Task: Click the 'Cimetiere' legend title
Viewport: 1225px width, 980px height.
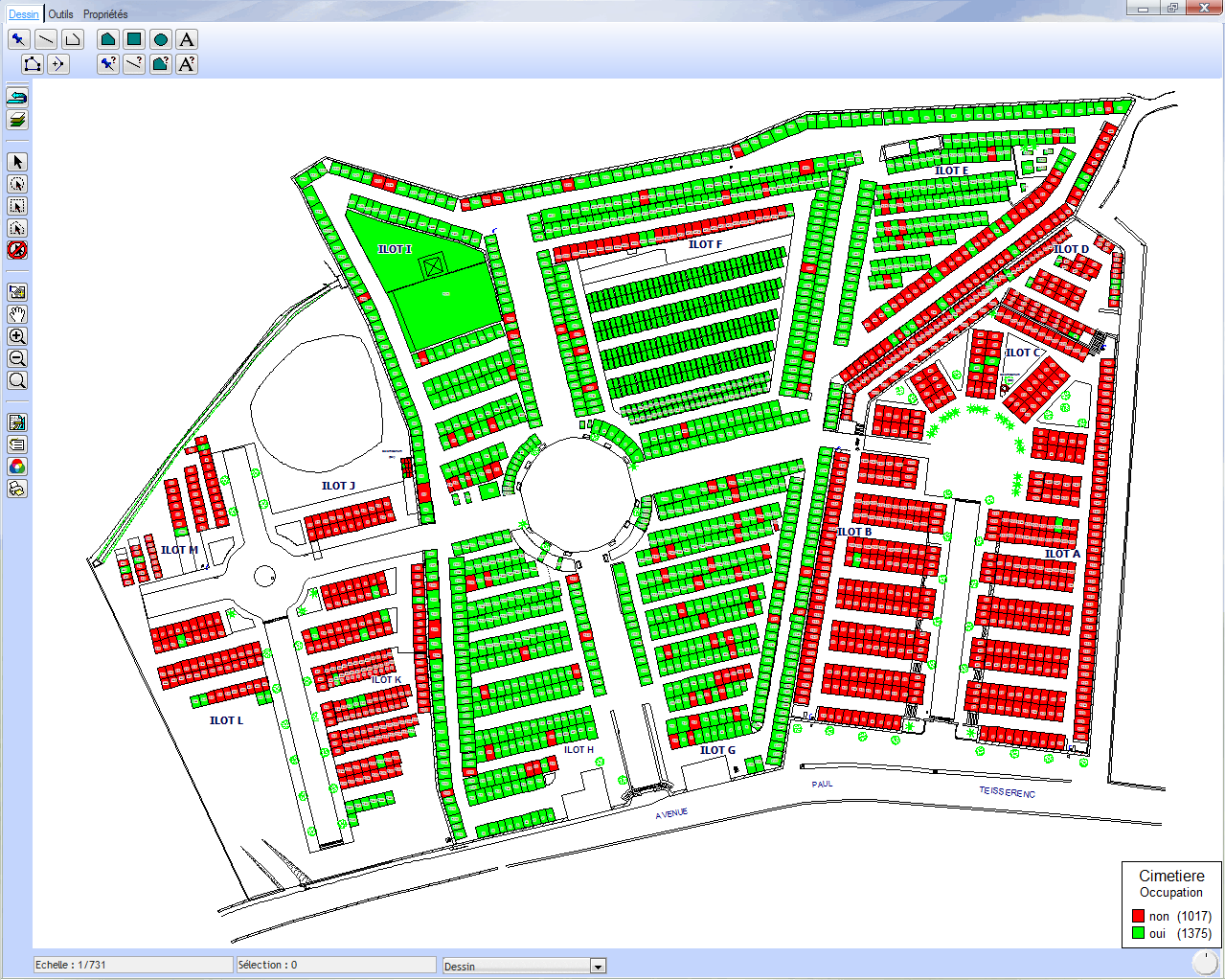Action: coord(1171,876)
